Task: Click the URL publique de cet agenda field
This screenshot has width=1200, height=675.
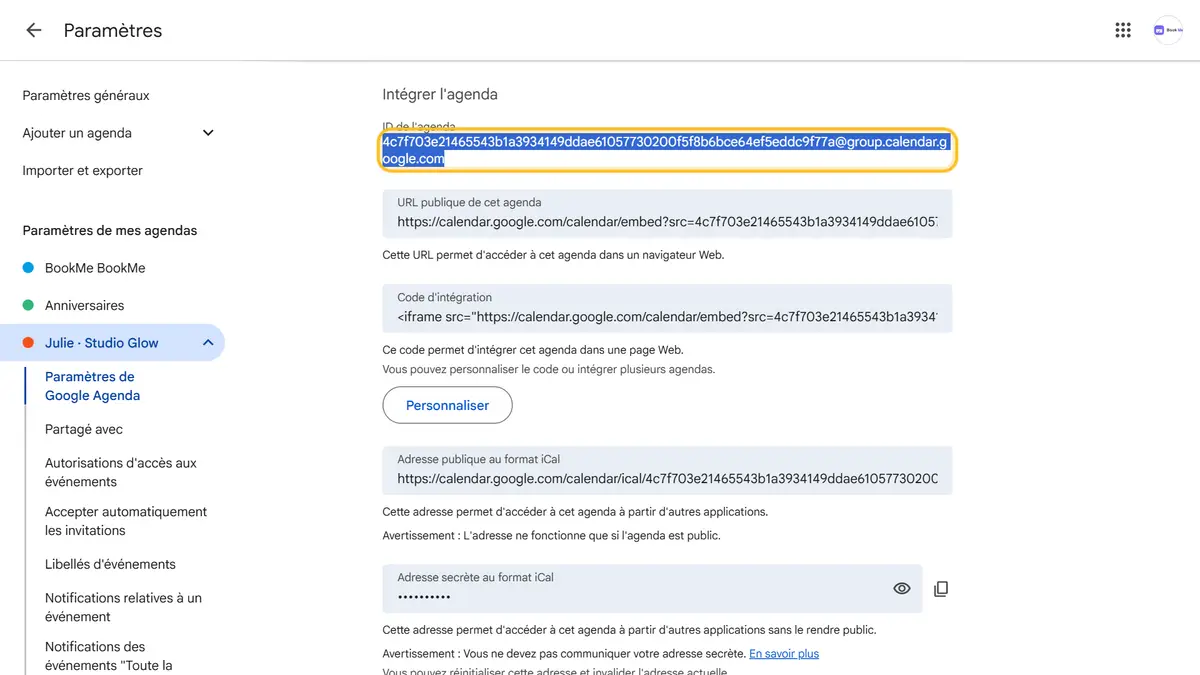Action: pyautogui.click(x=667, y=213)
